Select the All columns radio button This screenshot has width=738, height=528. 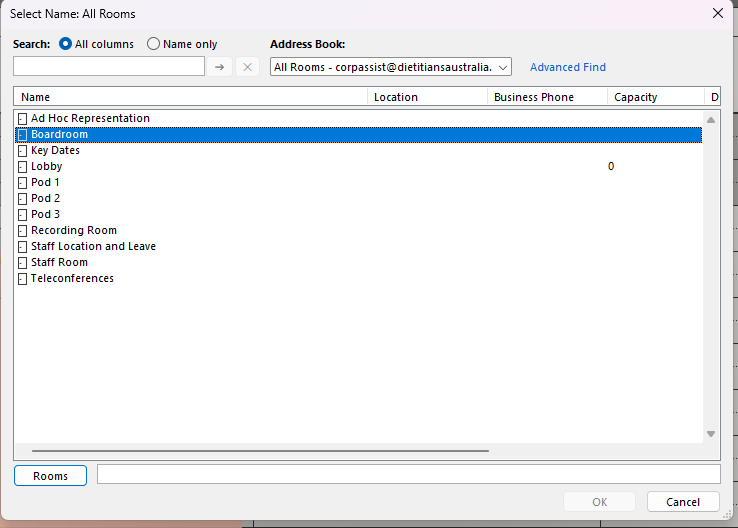pos(66,44)
